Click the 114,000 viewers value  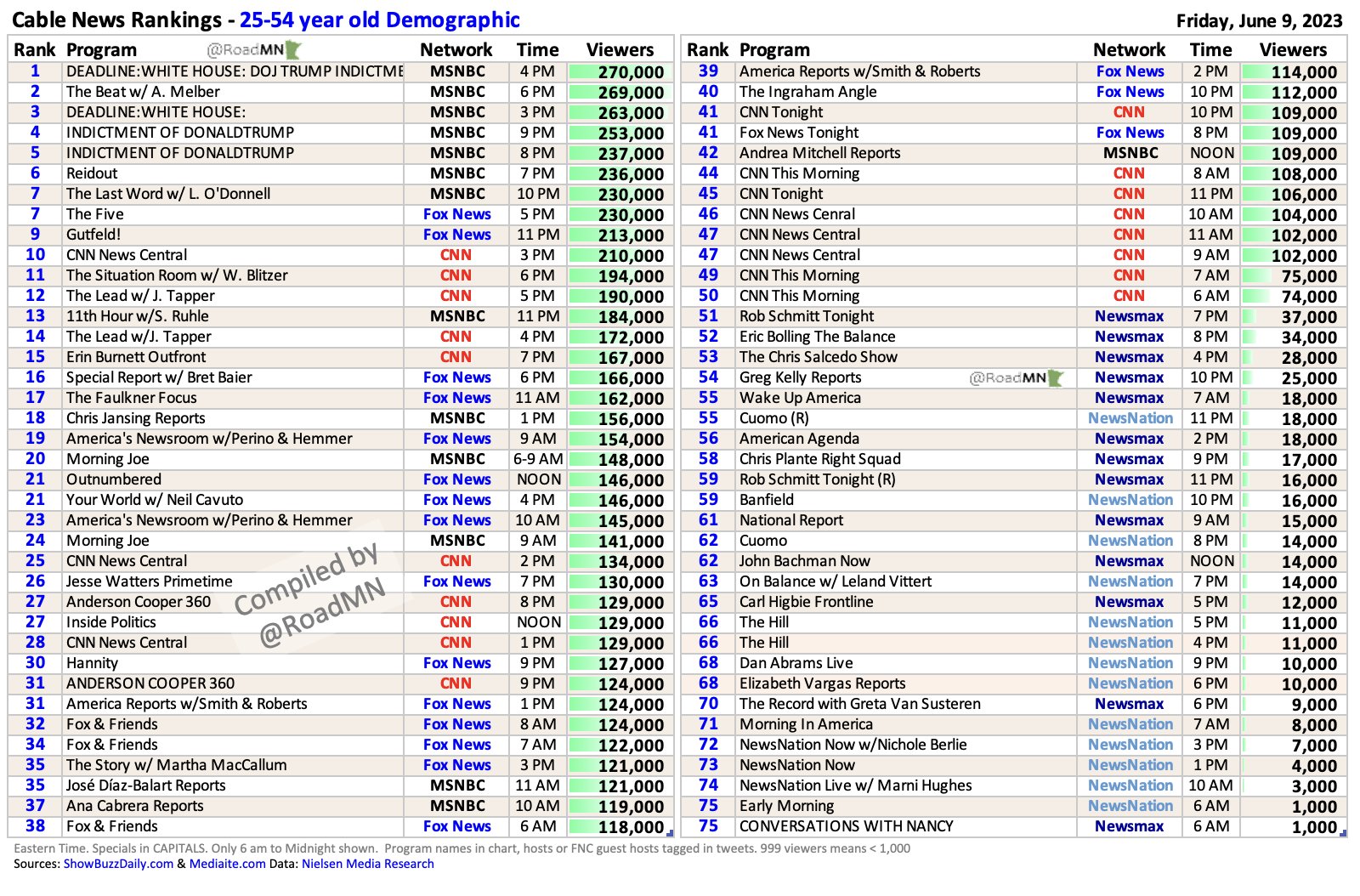coord(1304,72)
